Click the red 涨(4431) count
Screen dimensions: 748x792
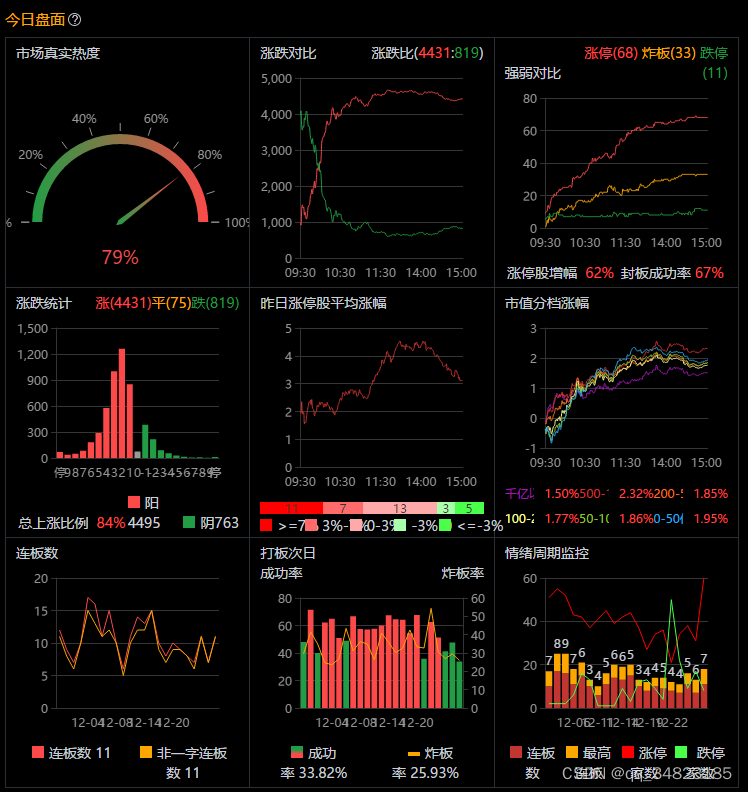pyautogui.click(x=124, y=303)
